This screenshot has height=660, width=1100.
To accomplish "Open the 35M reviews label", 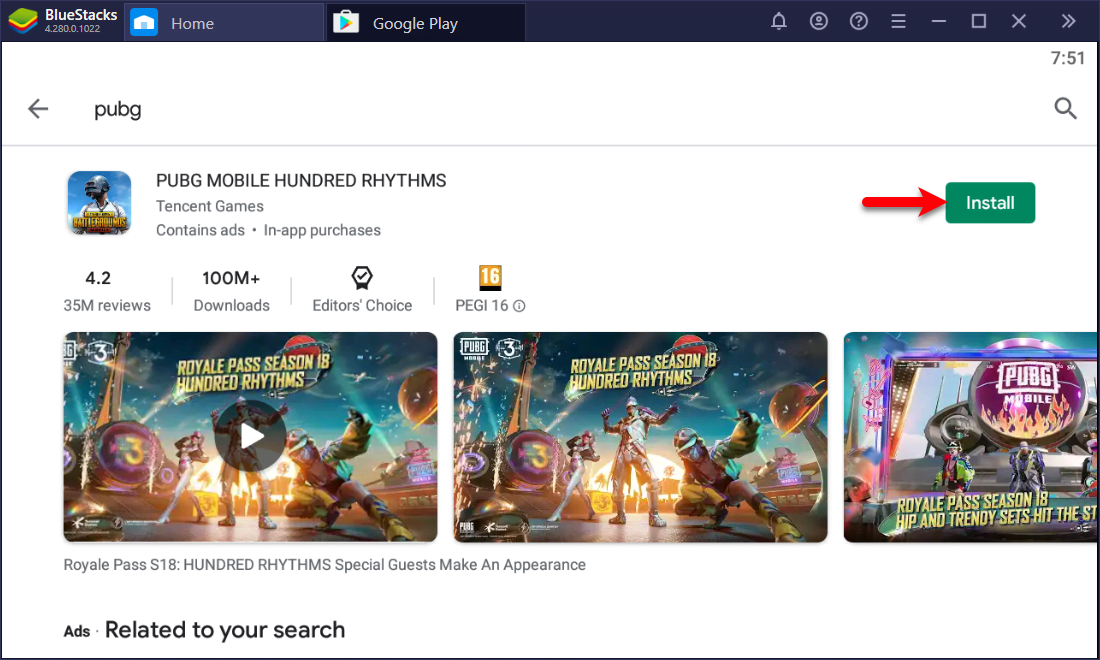I will 107,306.
